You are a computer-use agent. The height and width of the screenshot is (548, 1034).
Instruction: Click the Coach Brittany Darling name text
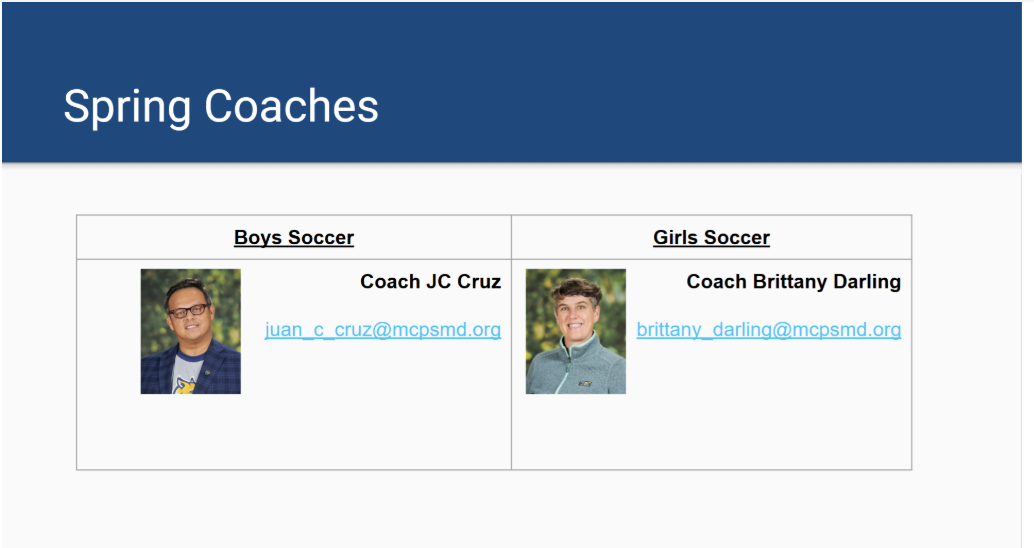793,282
